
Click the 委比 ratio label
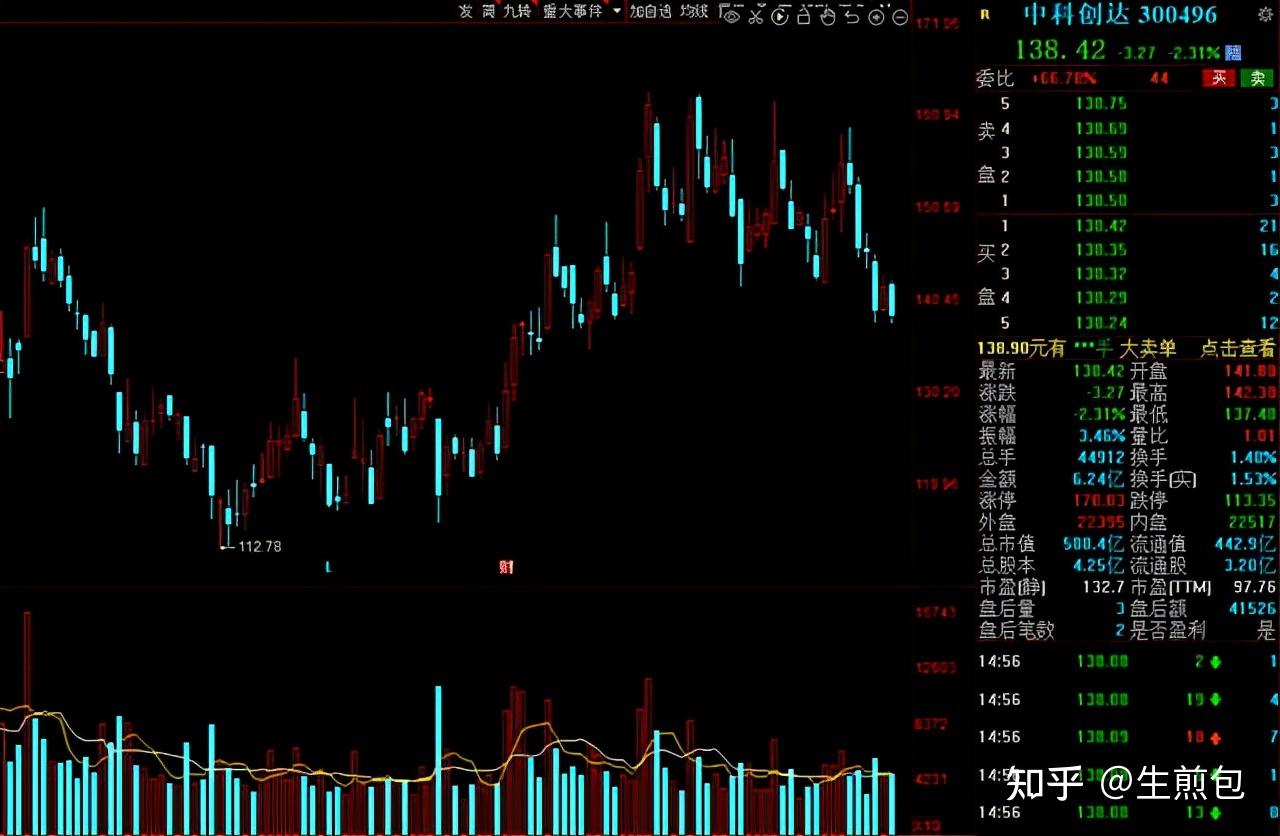[x=995, y=79]
